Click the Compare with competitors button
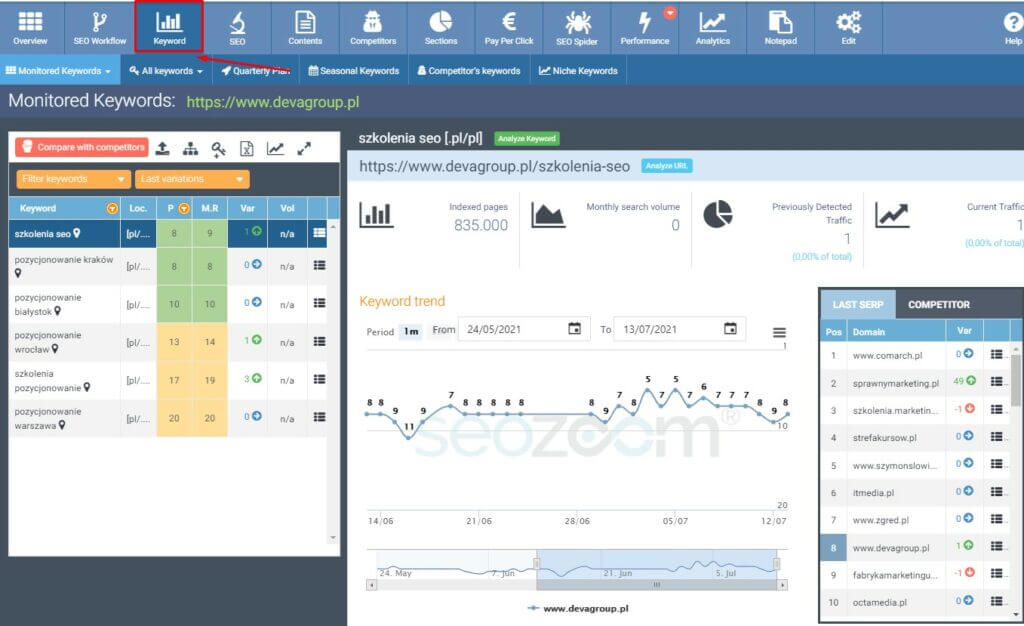 (x=82, y=147)
